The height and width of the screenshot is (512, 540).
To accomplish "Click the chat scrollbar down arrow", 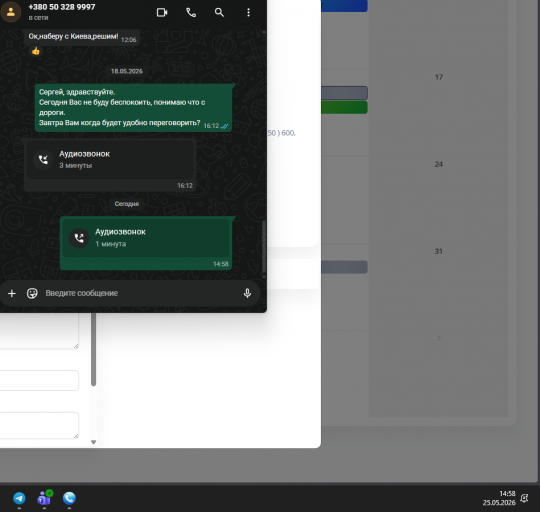I will coord(264,276).
